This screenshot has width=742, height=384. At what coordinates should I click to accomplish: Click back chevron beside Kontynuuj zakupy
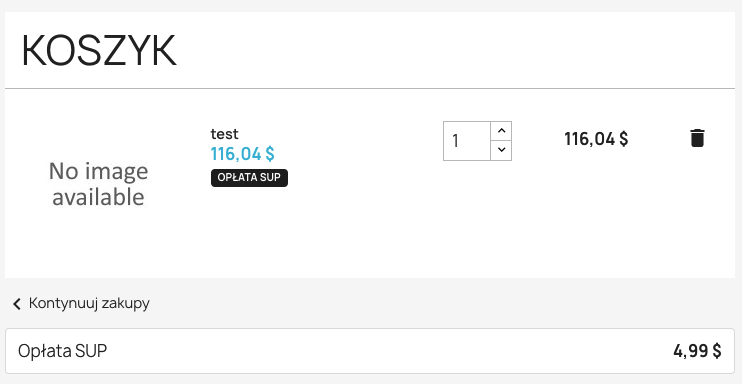tap(17, 304)
